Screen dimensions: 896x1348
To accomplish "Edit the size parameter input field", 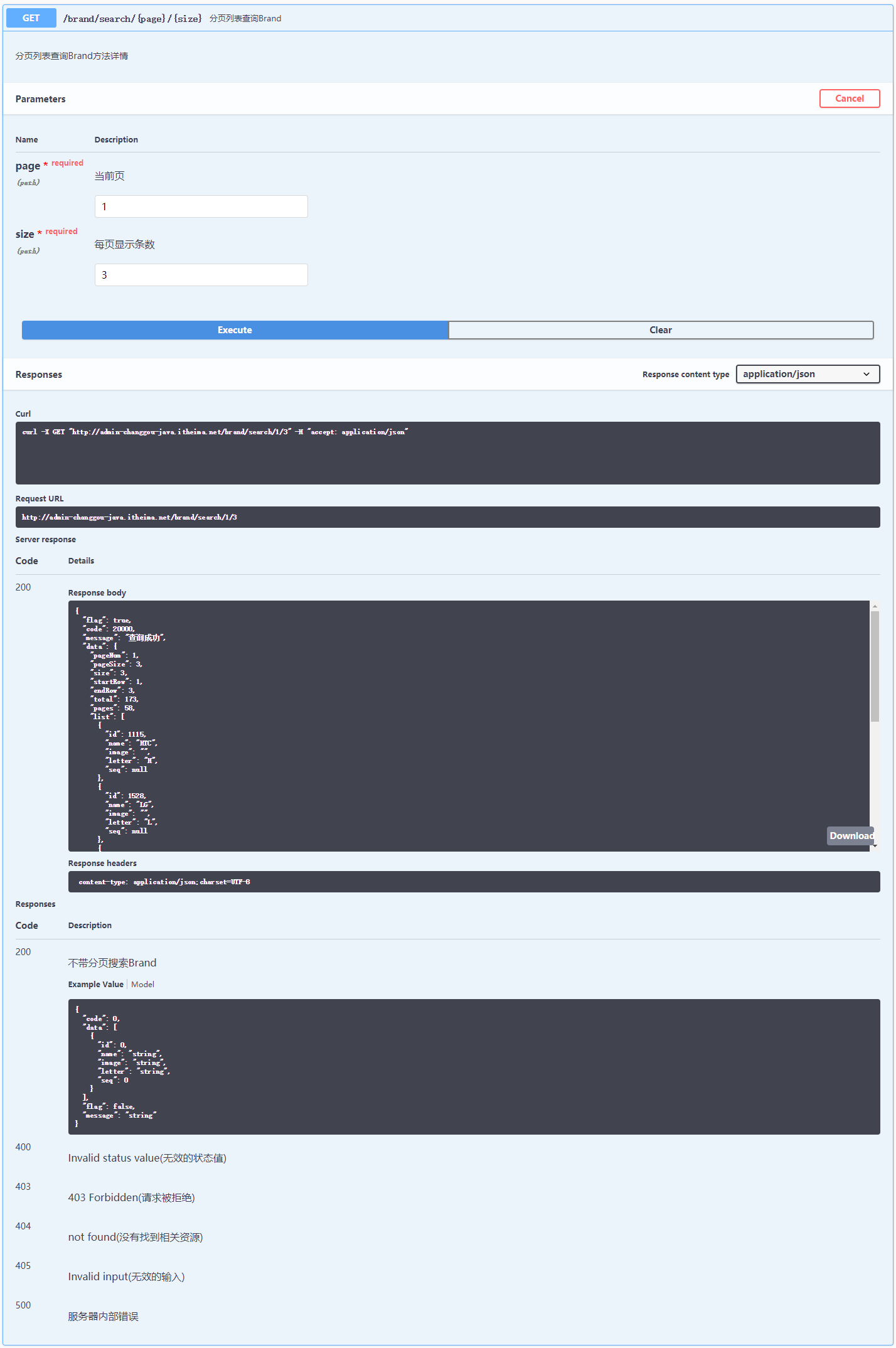I will pos(201,275).
